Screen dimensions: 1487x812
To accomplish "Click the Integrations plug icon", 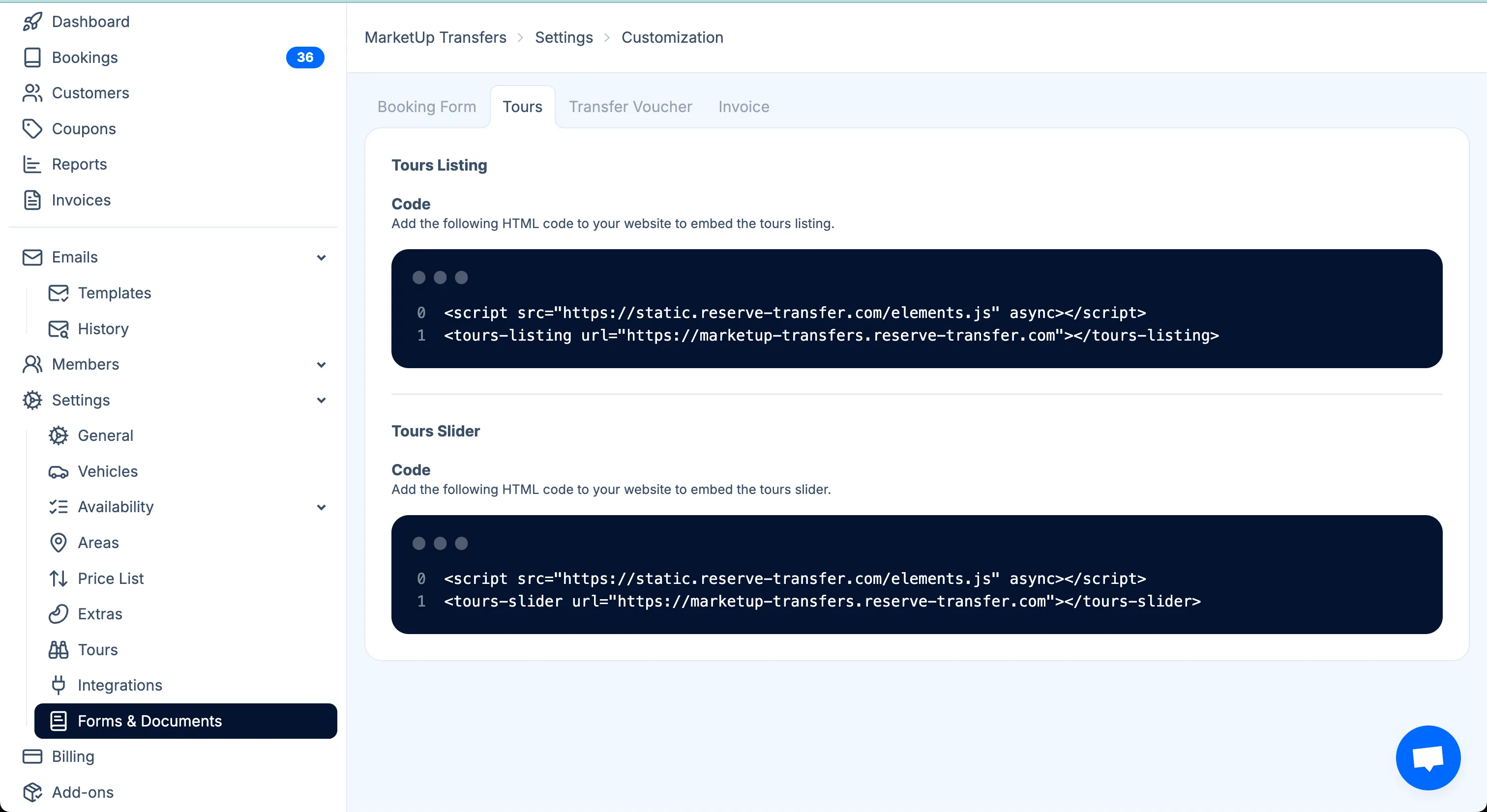I will (59, 685).
